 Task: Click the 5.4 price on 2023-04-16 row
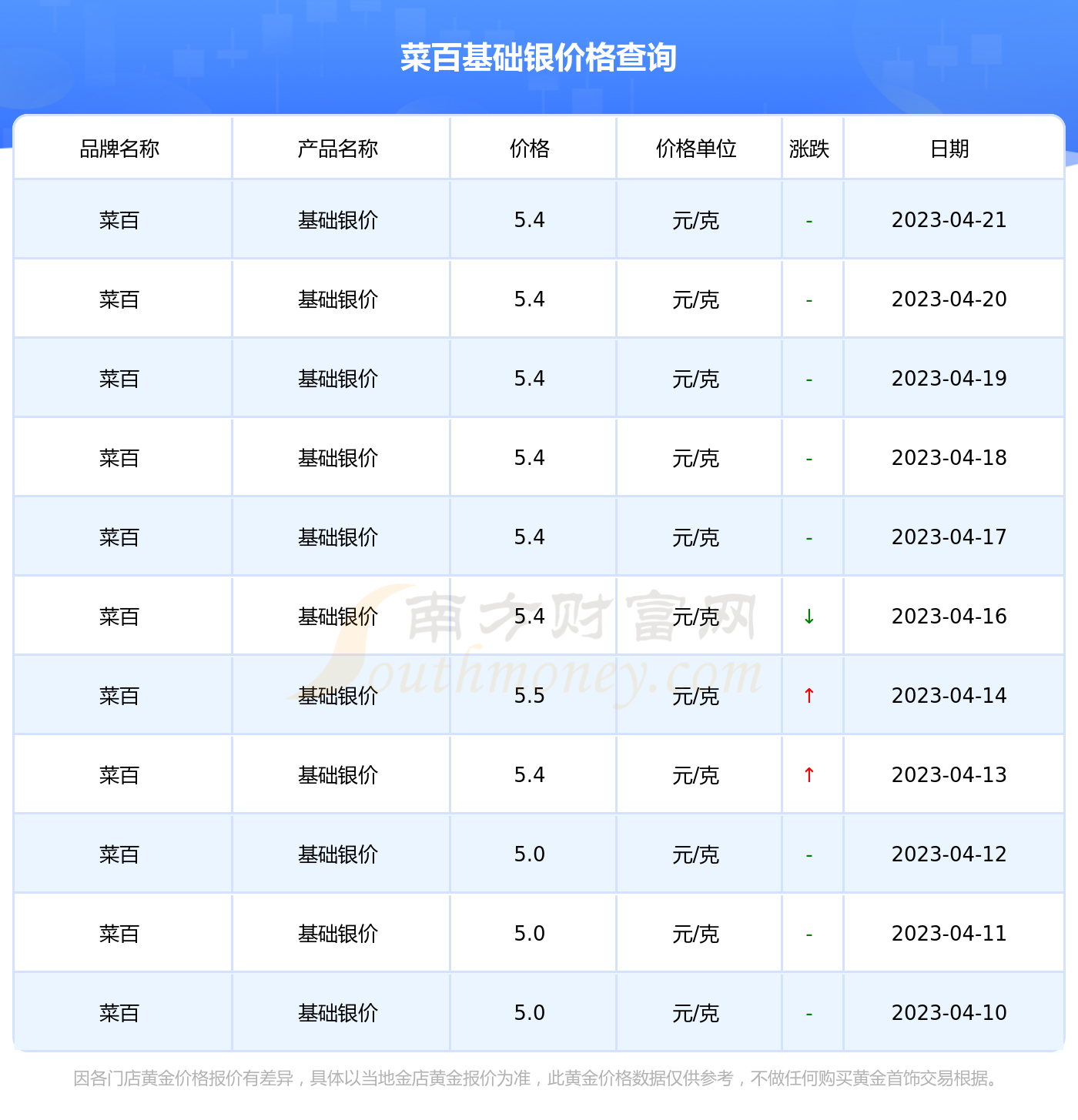tap(530, 617)
